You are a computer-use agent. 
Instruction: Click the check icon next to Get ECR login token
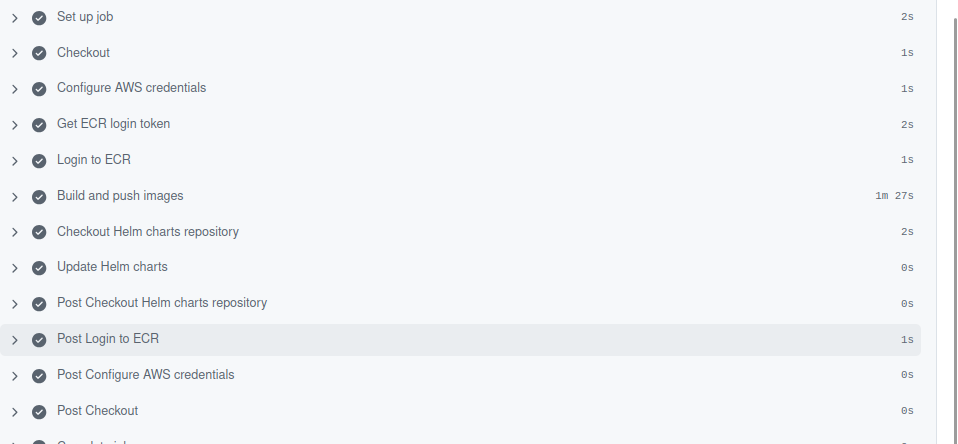tap(39, 125)
